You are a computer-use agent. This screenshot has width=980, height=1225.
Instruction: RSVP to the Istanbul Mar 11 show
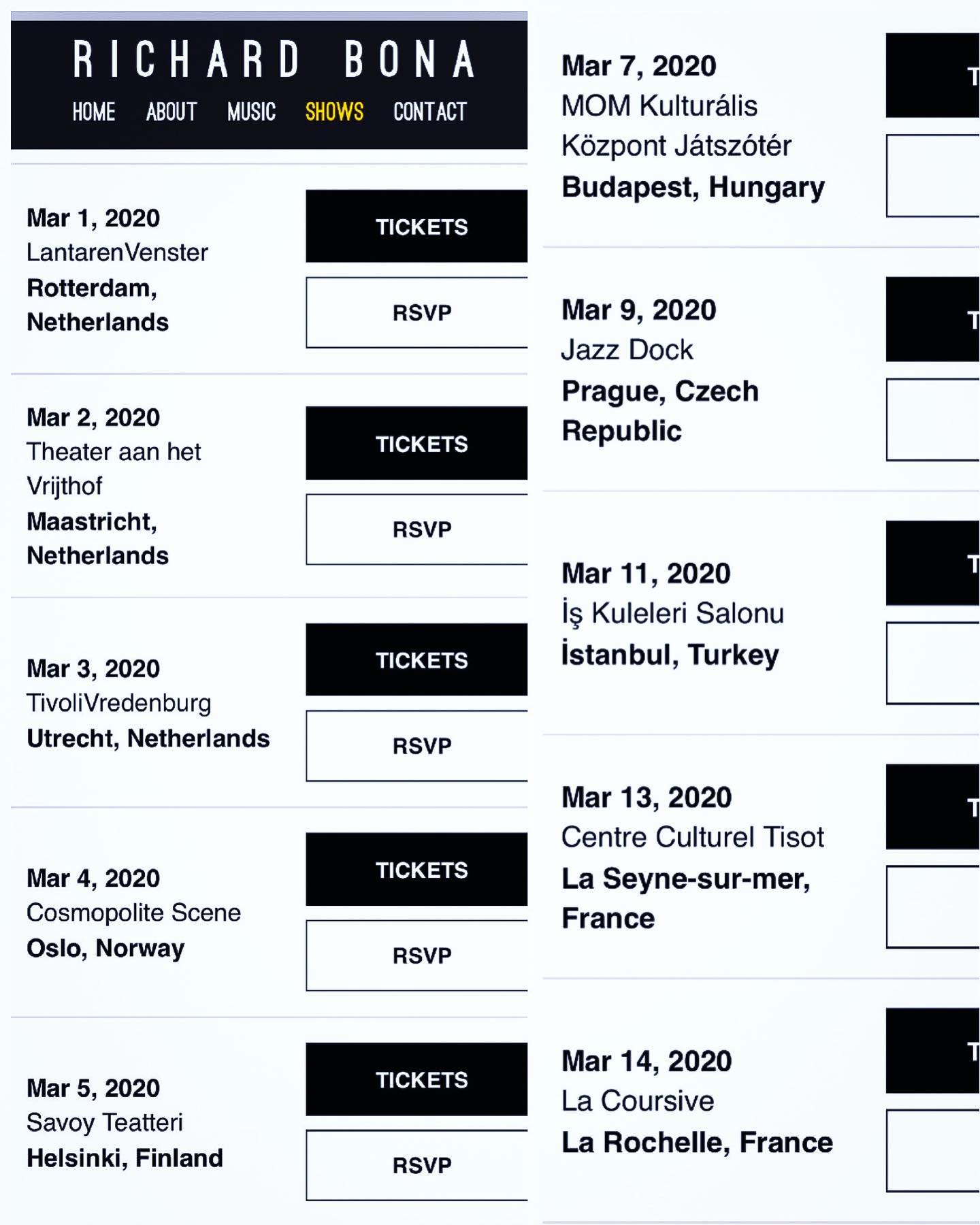(933, 663)
